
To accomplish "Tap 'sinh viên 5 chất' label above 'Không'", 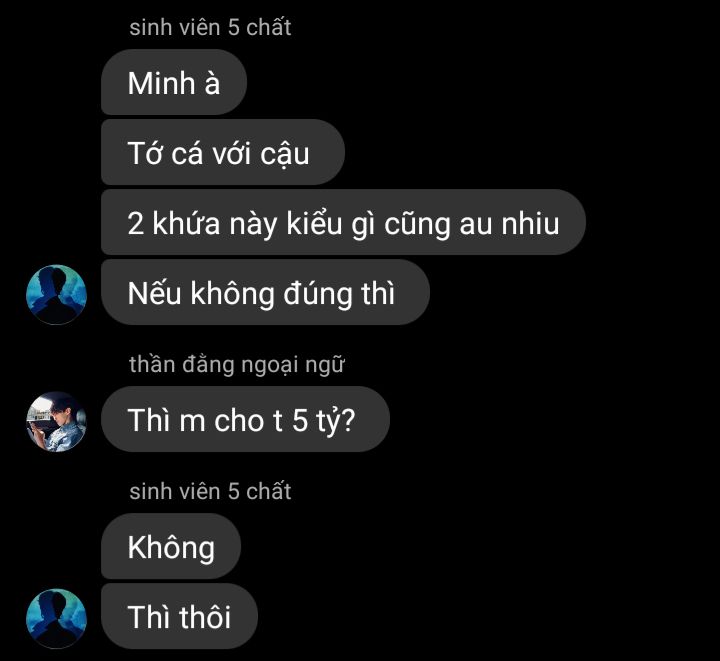I will [210, 491].
